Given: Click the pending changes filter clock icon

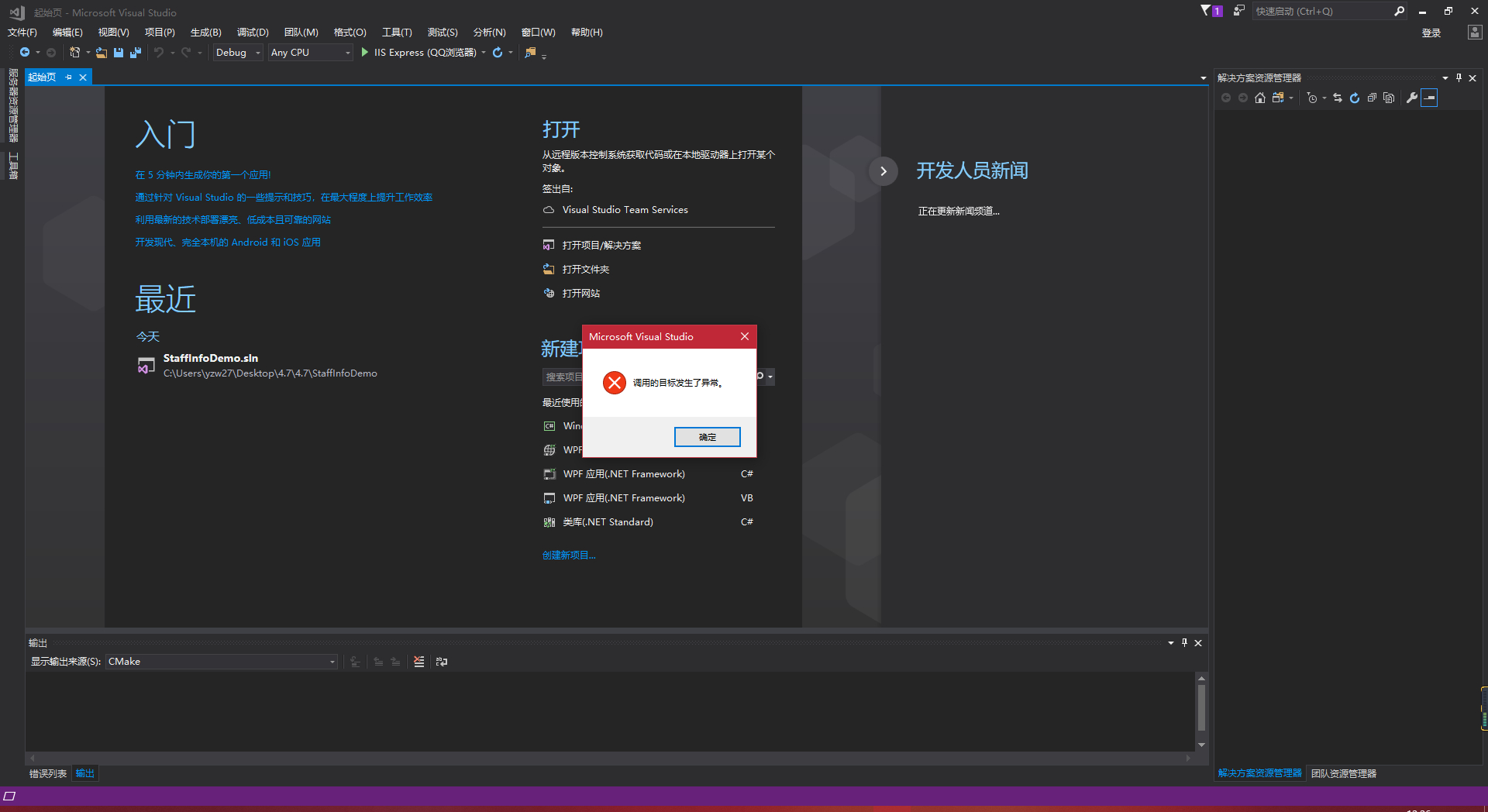Looking at the screenshot, I should tap(1312, 98).
